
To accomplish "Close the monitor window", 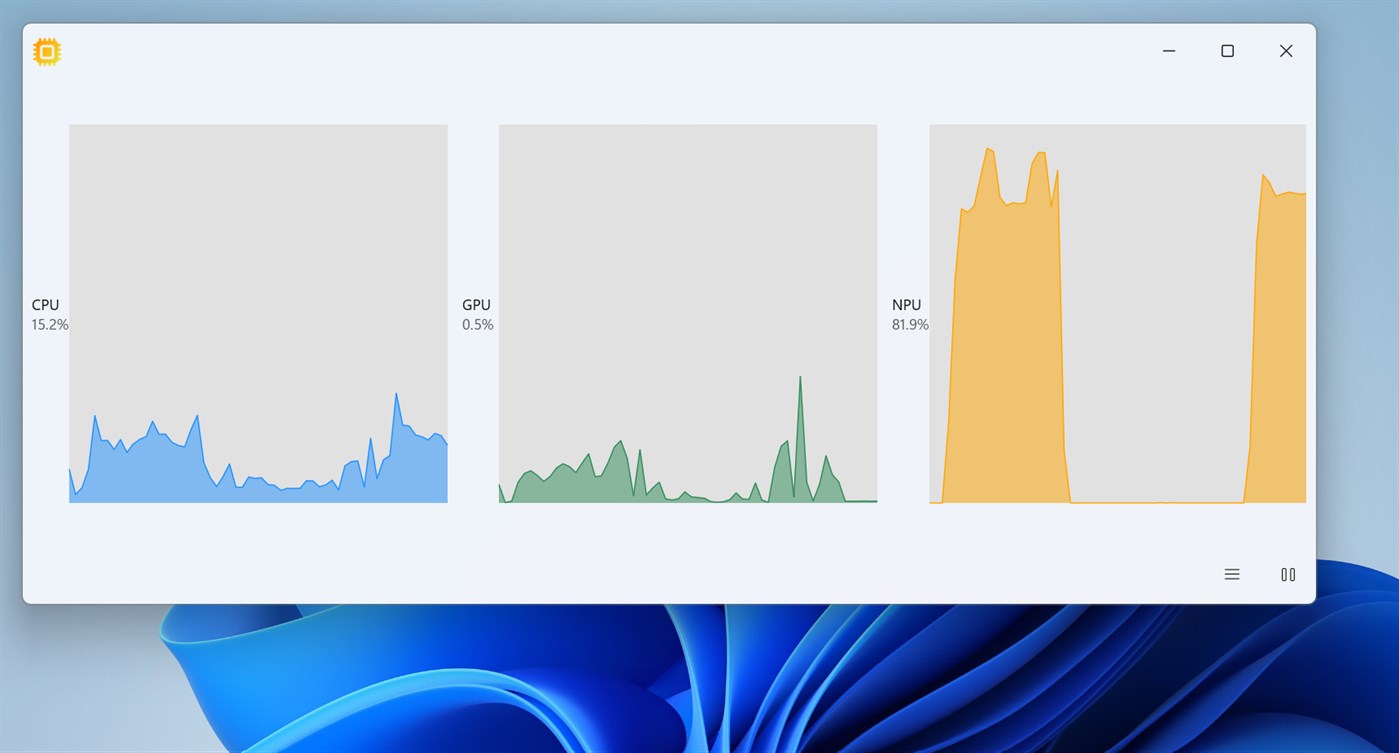I will pos(1286,51).
